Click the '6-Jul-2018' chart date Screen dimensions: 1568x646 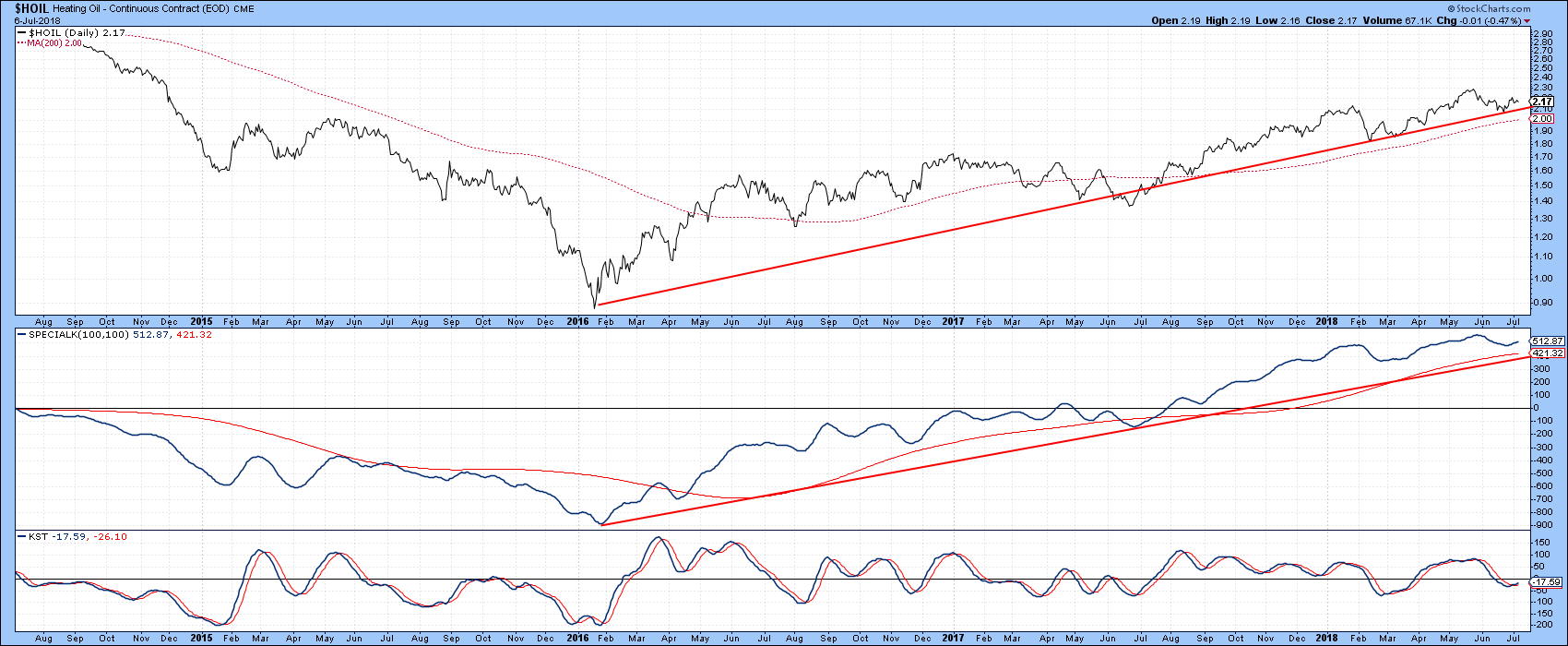(36, 19)
